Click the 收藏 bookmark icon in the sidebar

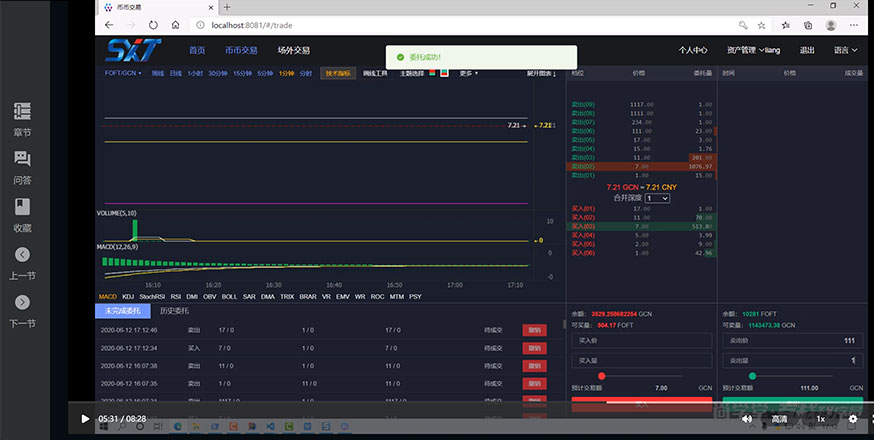click(22, 207)
